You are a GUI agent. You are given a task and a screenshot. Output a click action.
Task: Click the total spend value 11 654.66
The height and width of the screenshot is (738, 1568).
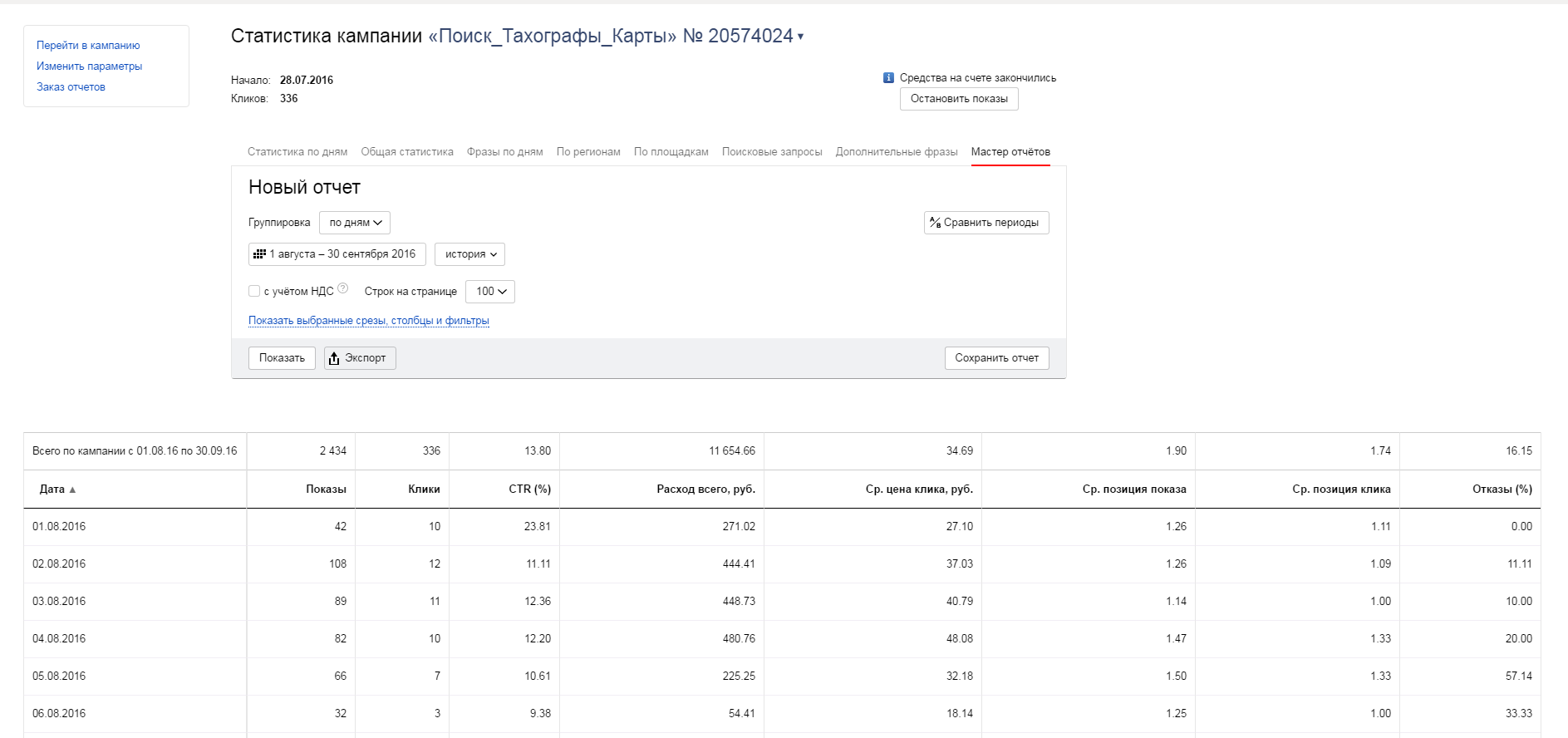pos(732,451)
